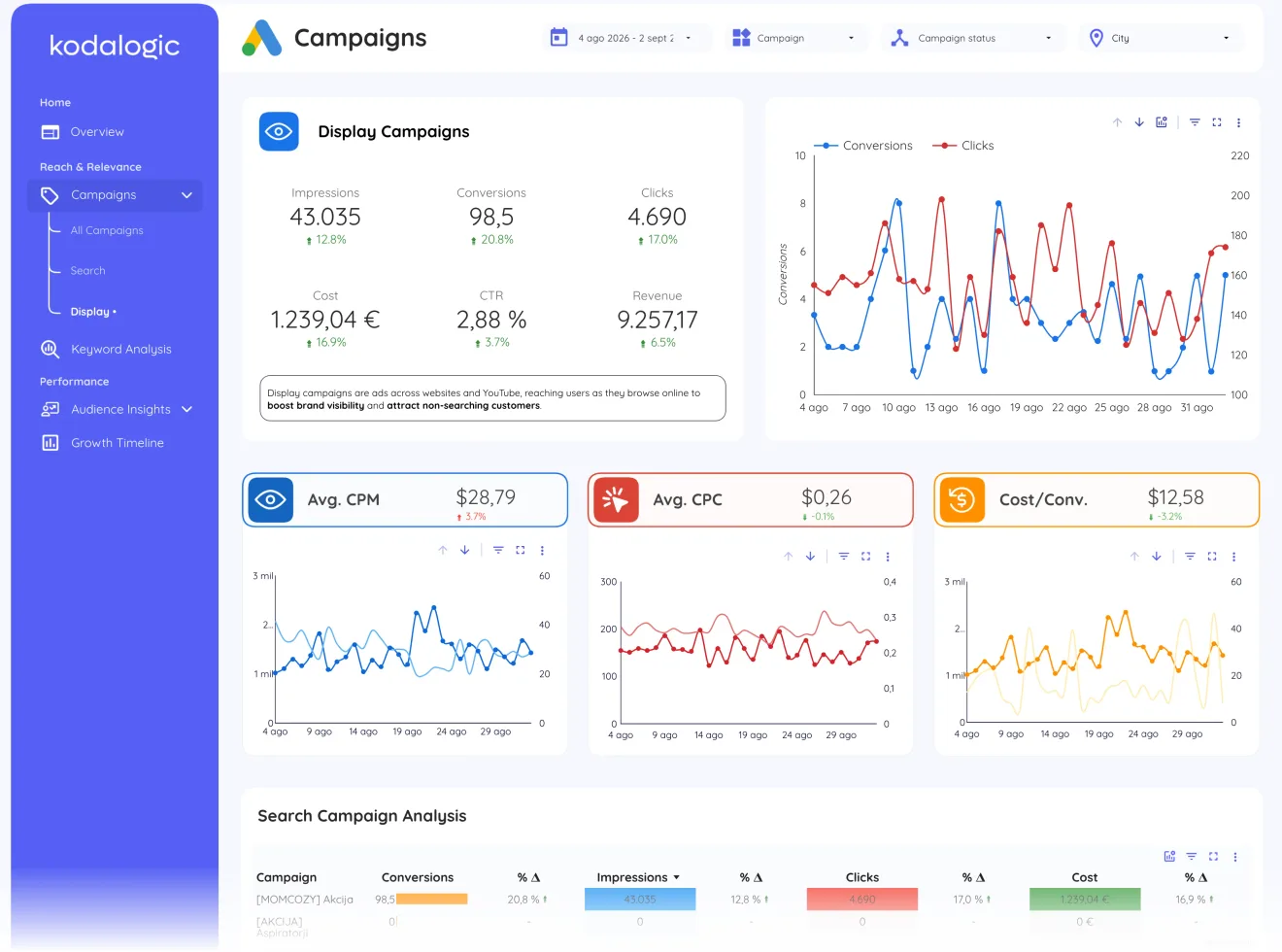Viewport: 1282px width, 952px height.
Task: Click the Clicks legend item
Action: tap(963, 146)
